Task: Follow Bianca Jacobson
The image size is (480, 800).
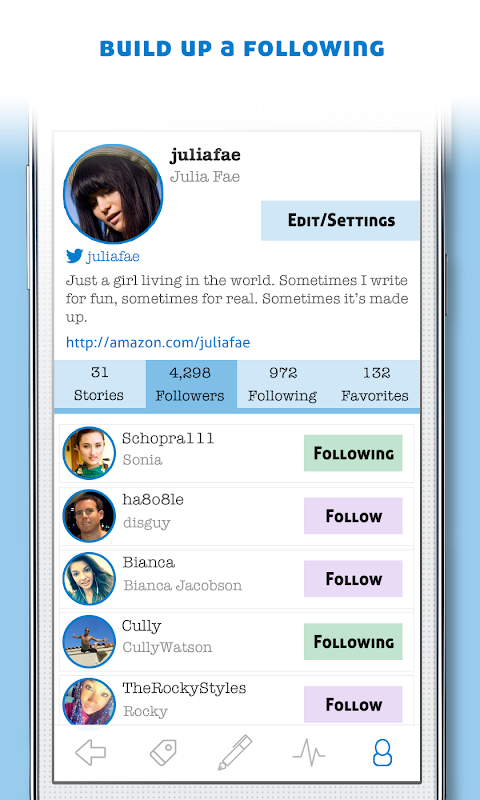Action: point(353,579)
